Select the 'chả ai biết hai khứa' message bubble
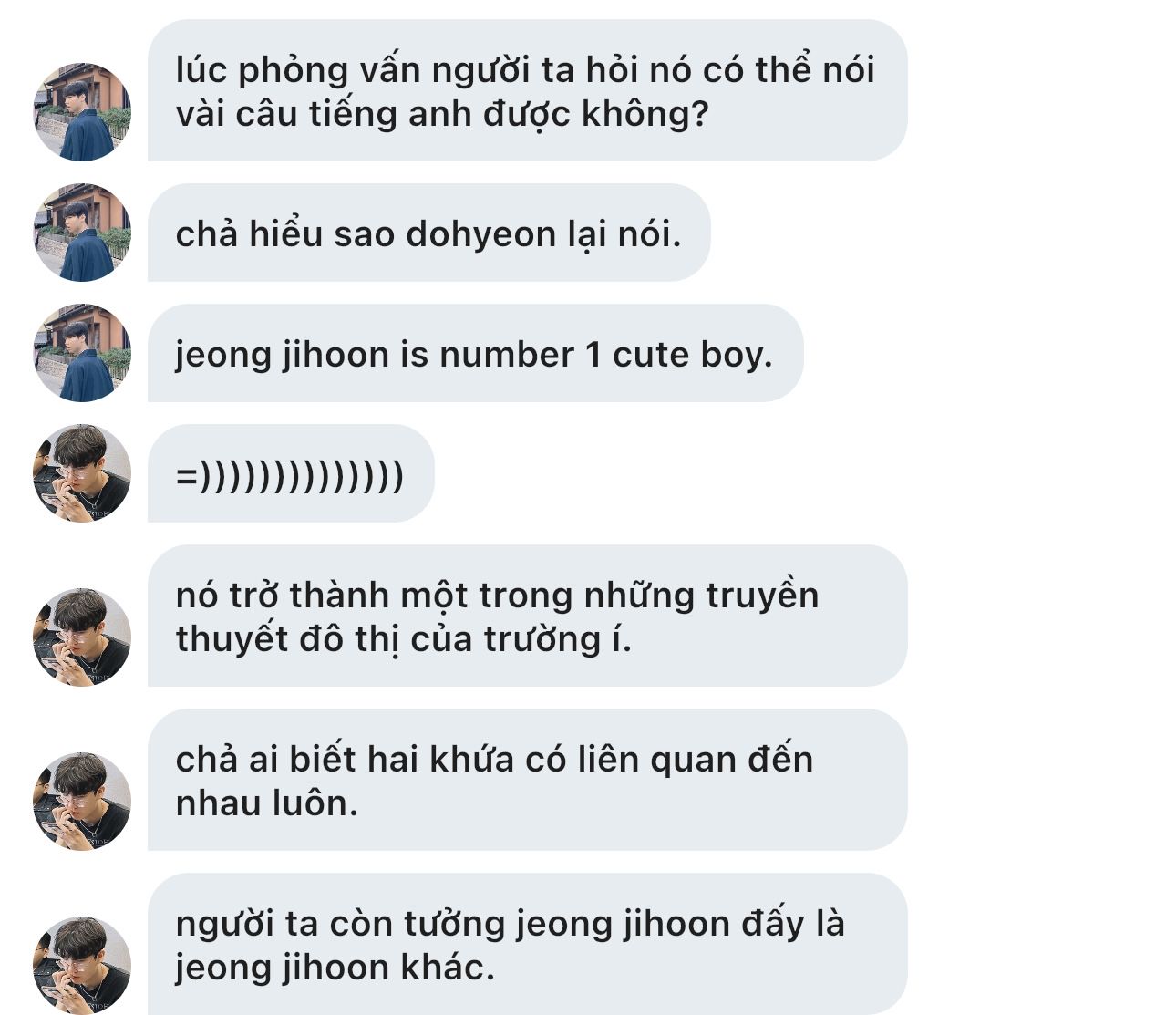The image size is (1176, 1015). (527, 780)
